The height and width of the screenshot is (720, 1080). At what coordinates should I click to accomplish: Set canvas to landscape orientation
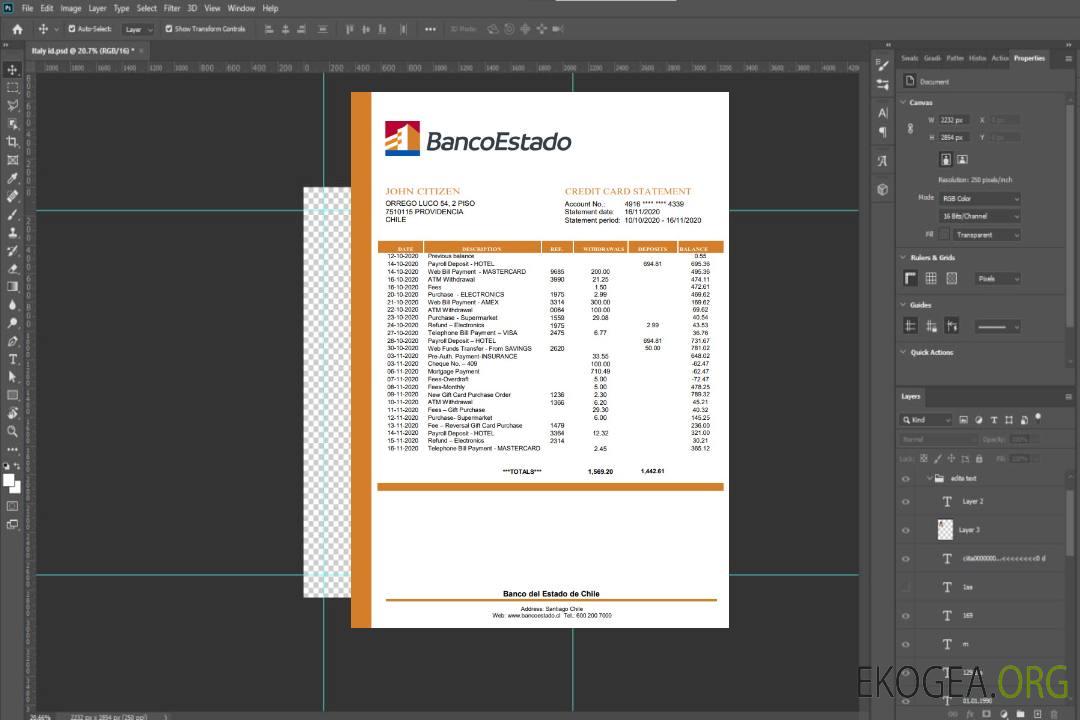pyautogui.click(x=962, y=159)
